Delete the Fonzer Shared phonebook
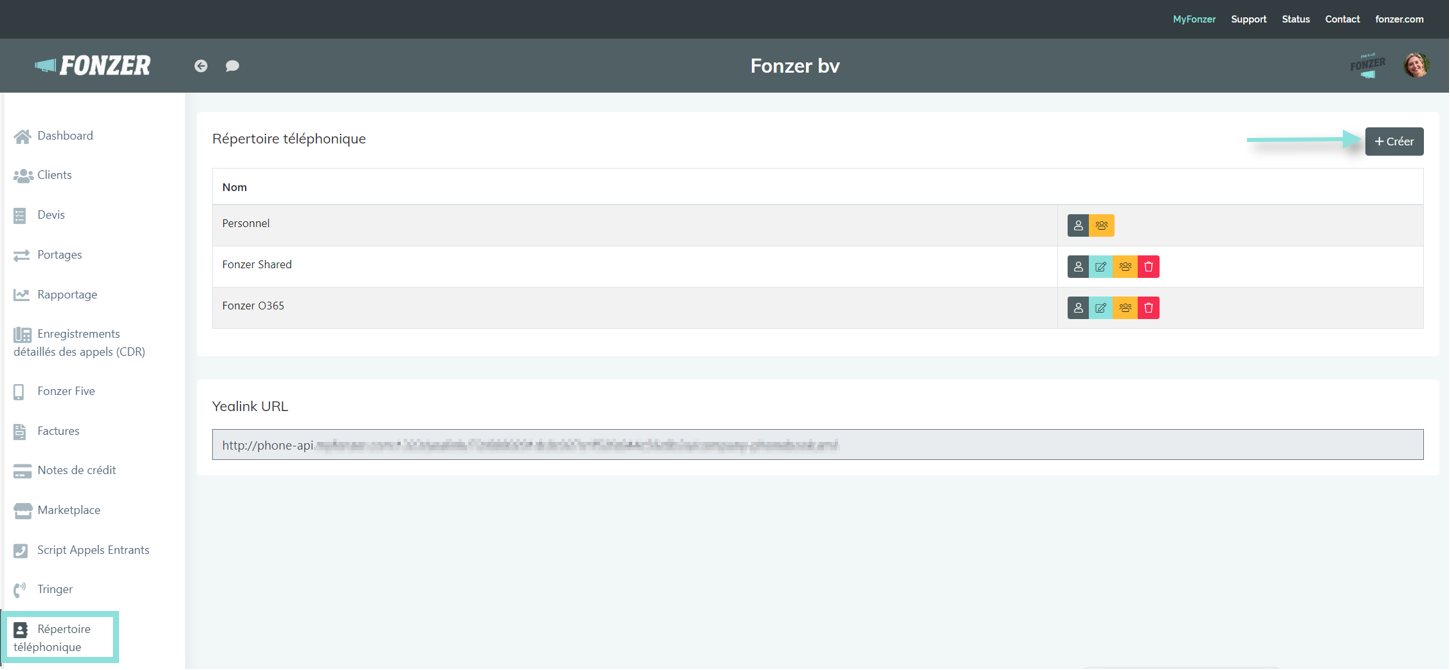Viewport: 1450px width, 670px height. point(1149,267)
